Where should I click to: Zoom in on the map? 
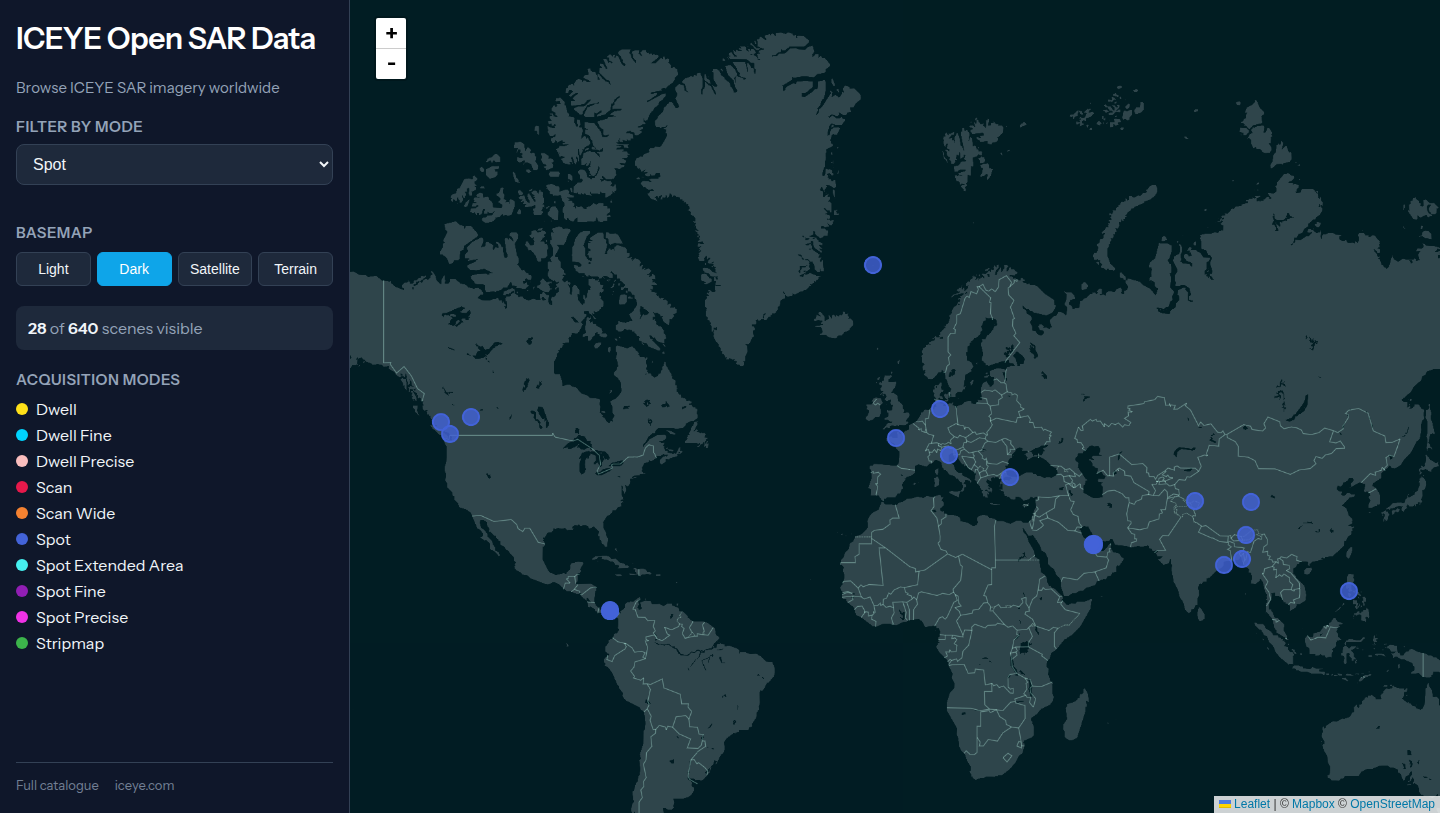391,33
